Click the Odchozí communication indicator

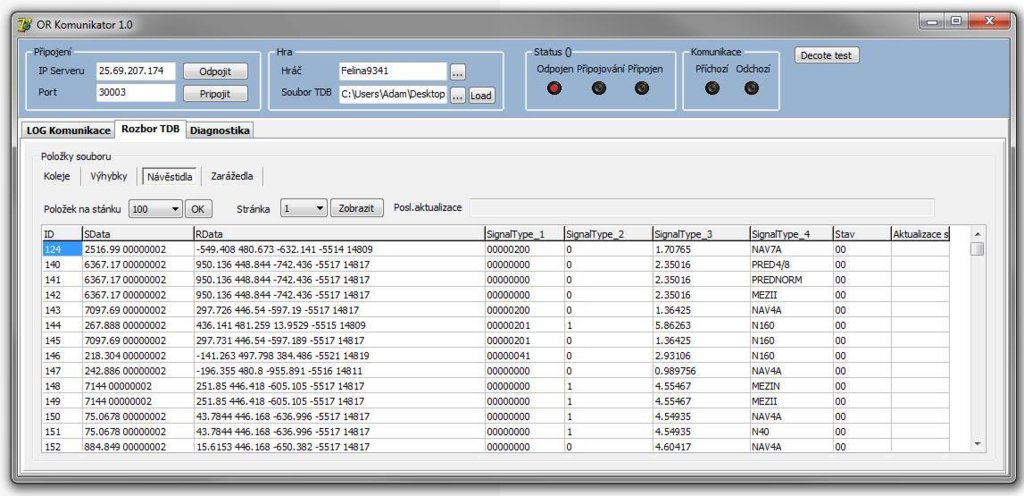[752, 88]
